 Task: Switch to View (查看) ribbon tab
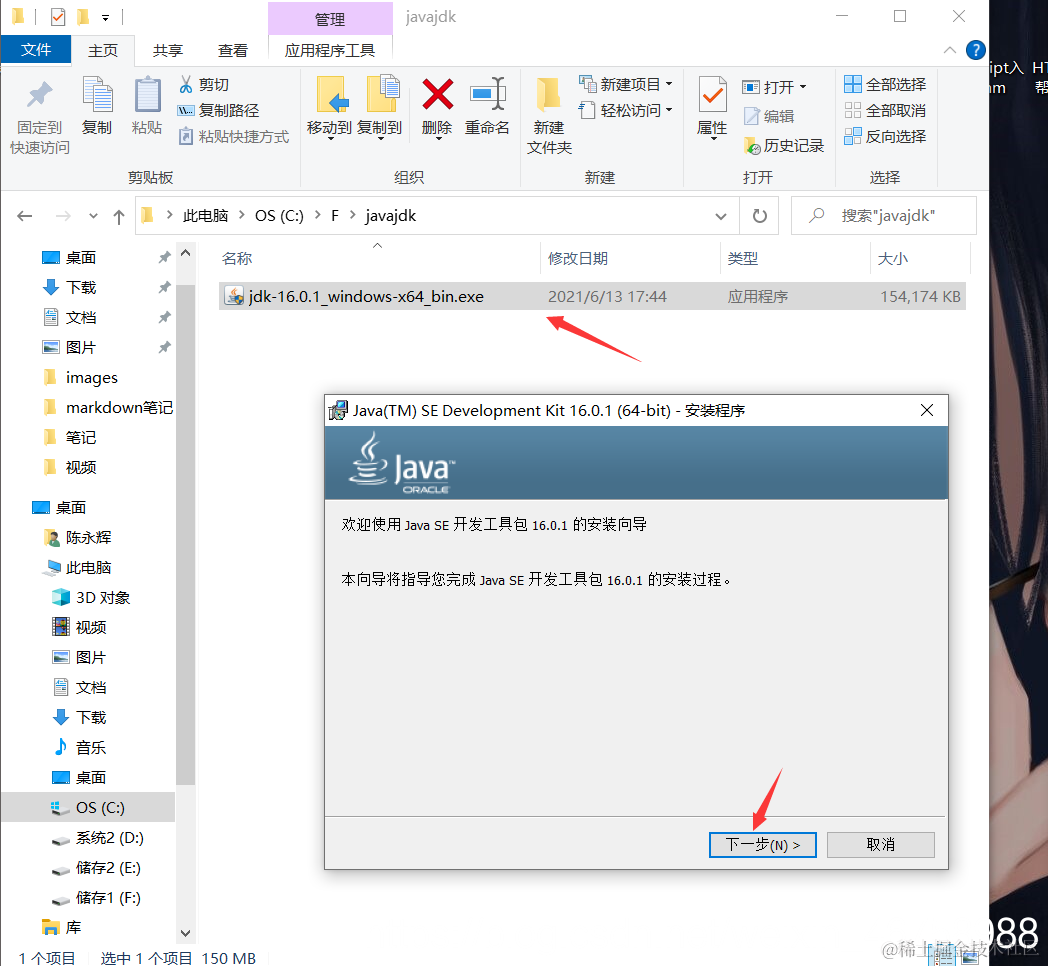click(x=233, y=51)
